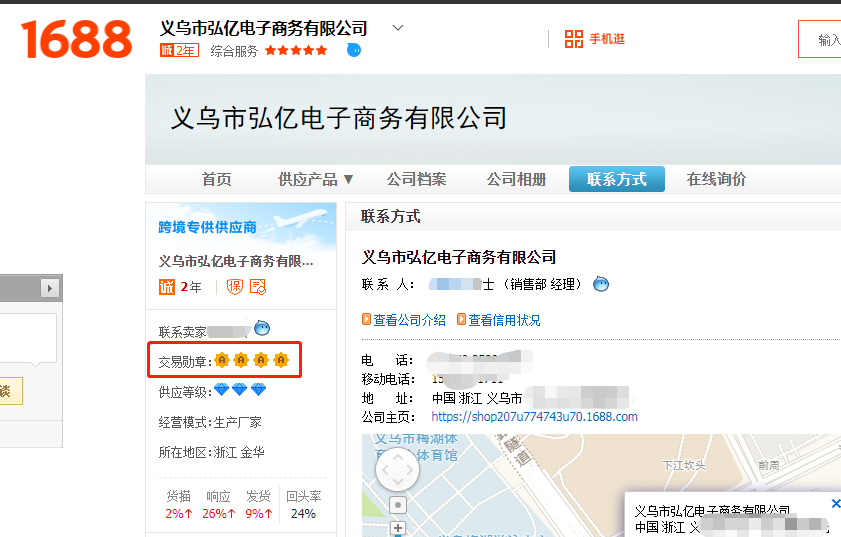Open the 公司档案 tab

click(x=417, y=179)
